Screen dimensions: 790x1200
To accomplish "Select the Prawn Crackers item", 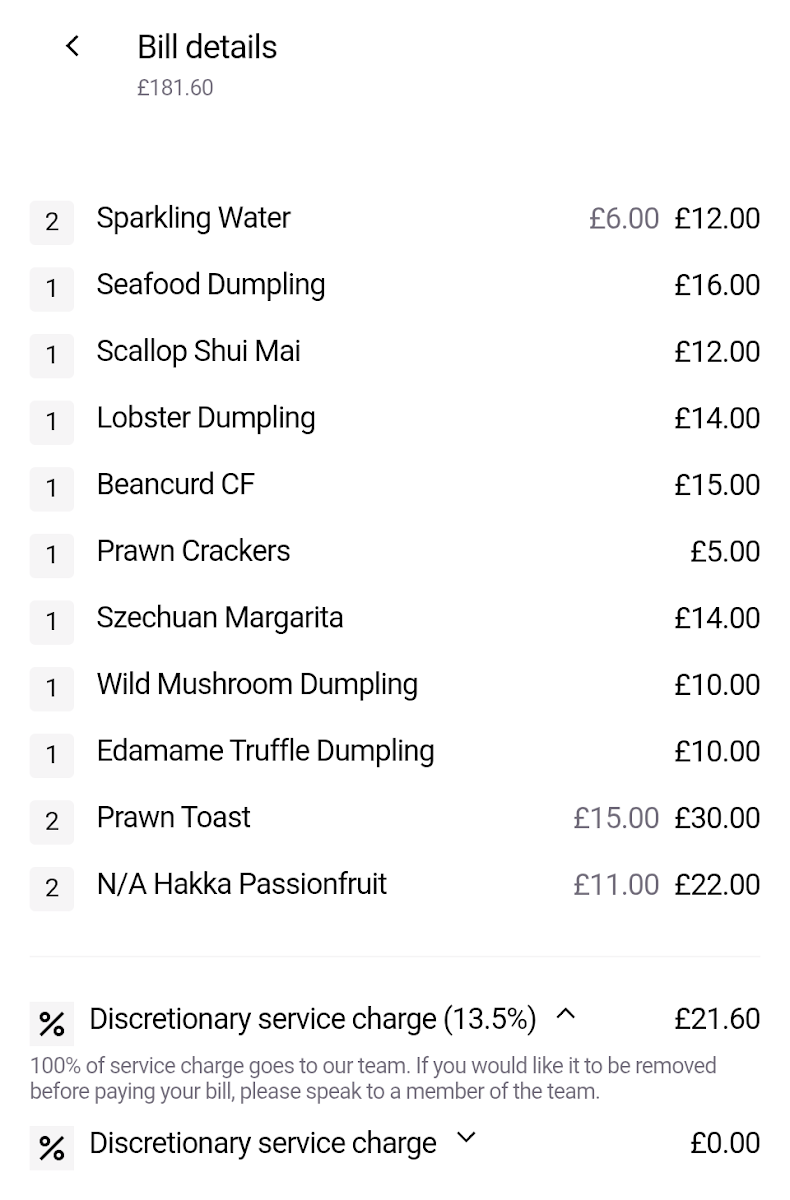I will pyautogui.click(x=193, y=551).
